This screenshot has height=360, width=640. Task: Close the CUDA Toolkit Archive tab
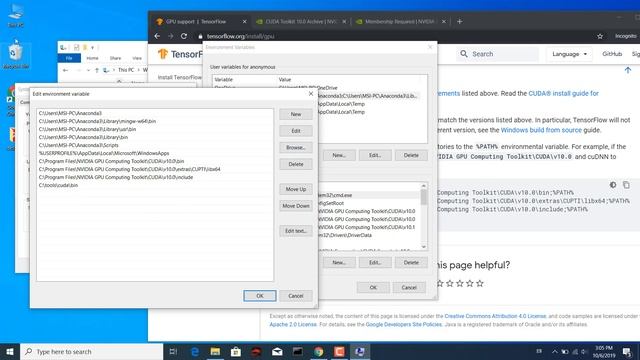[344, 22]
